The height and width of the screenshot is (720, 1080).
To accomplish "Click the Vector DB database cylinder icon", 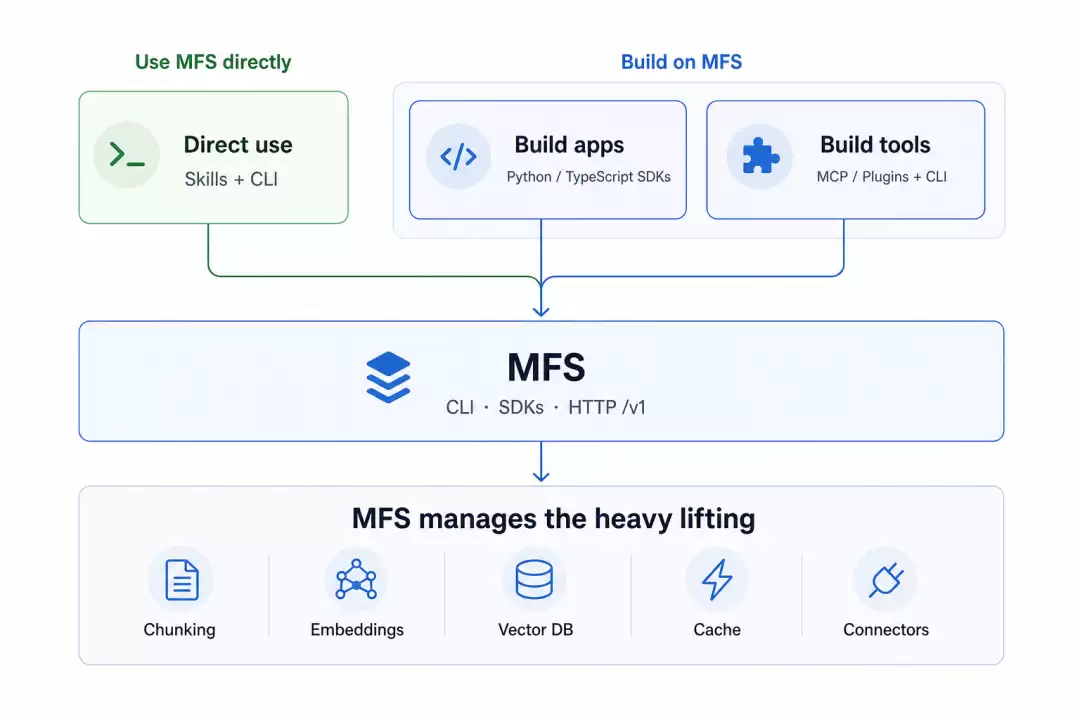I will click(x=534, y=579).
